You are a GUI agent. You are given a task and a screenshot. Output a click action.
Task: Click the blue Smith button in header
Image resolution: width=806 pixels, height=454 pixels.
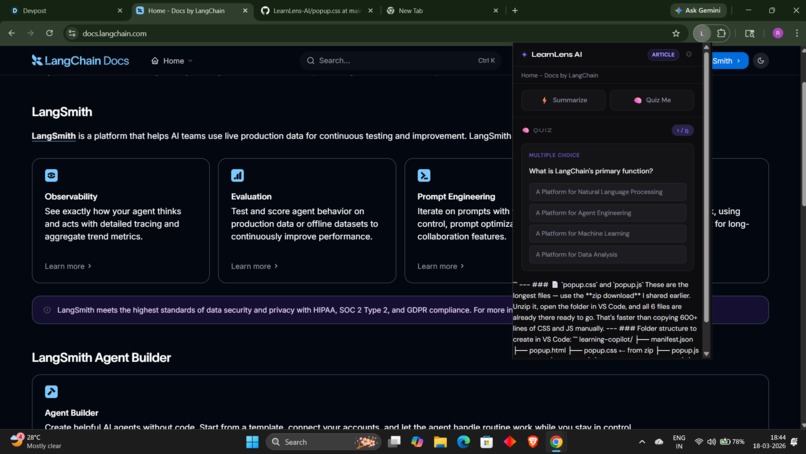point(729,61)
